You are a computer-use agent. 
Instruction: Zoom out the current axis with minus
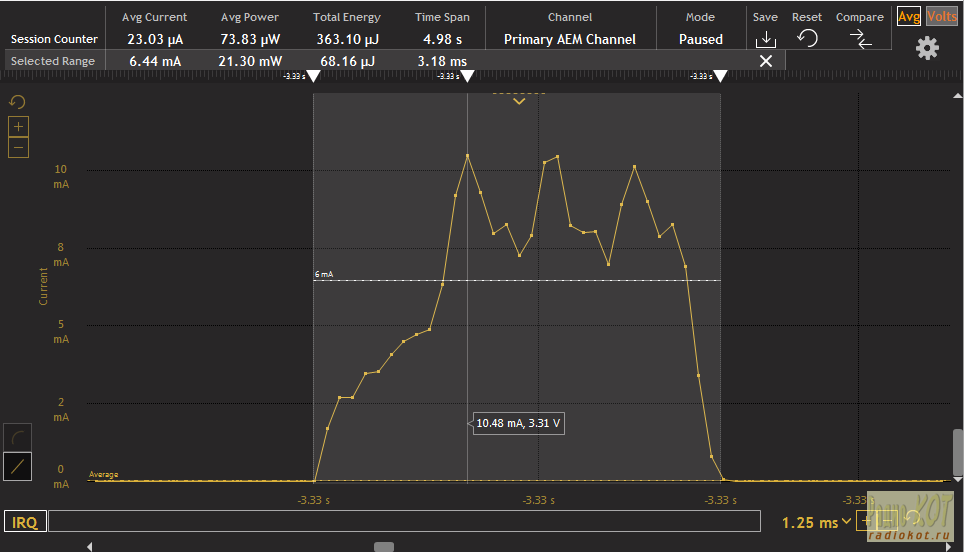point(18,148)
